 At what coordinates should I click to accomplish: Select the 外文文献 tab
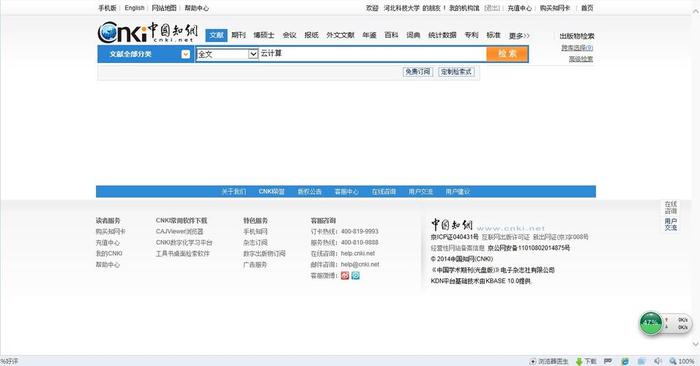340,35
